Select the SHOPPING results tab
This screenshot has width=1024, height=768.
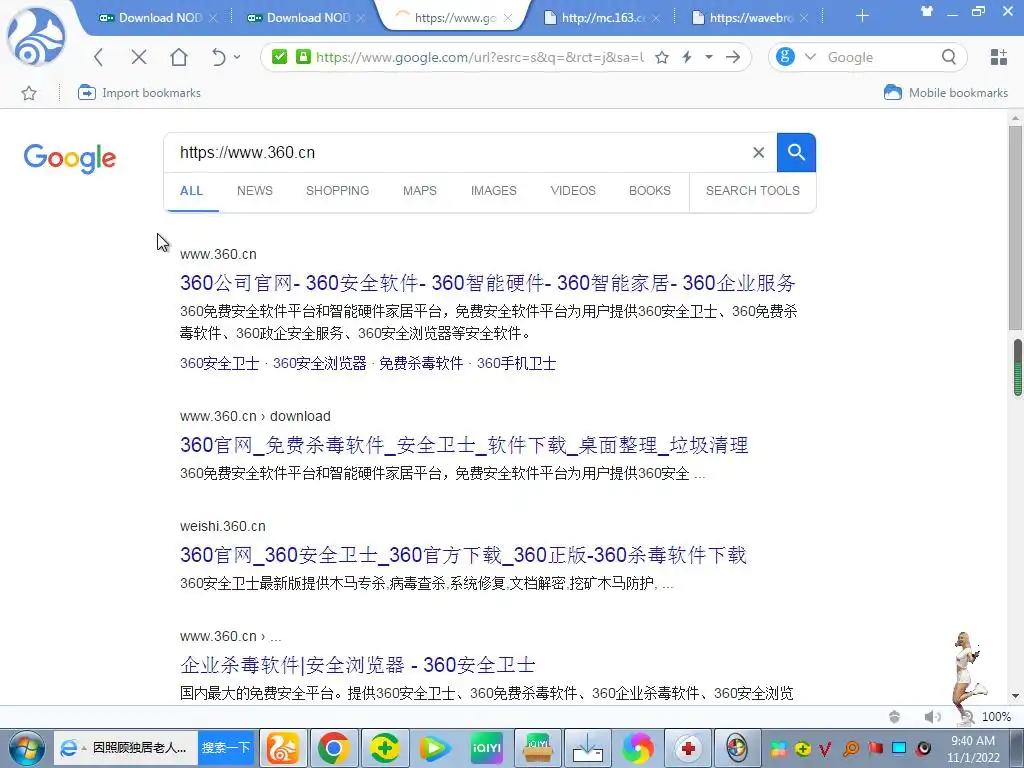338,191
